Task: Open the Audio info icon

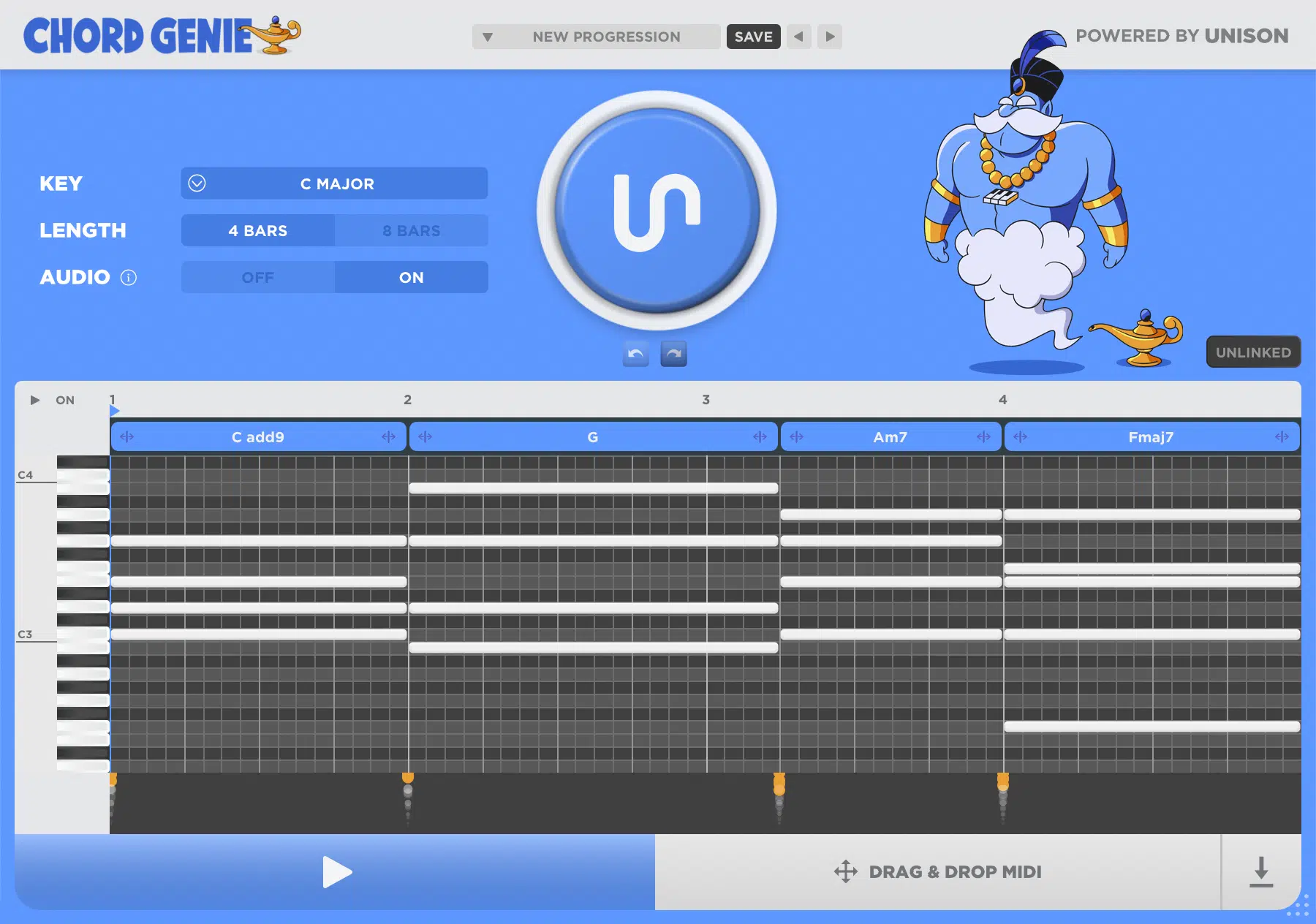Action: 129,278
